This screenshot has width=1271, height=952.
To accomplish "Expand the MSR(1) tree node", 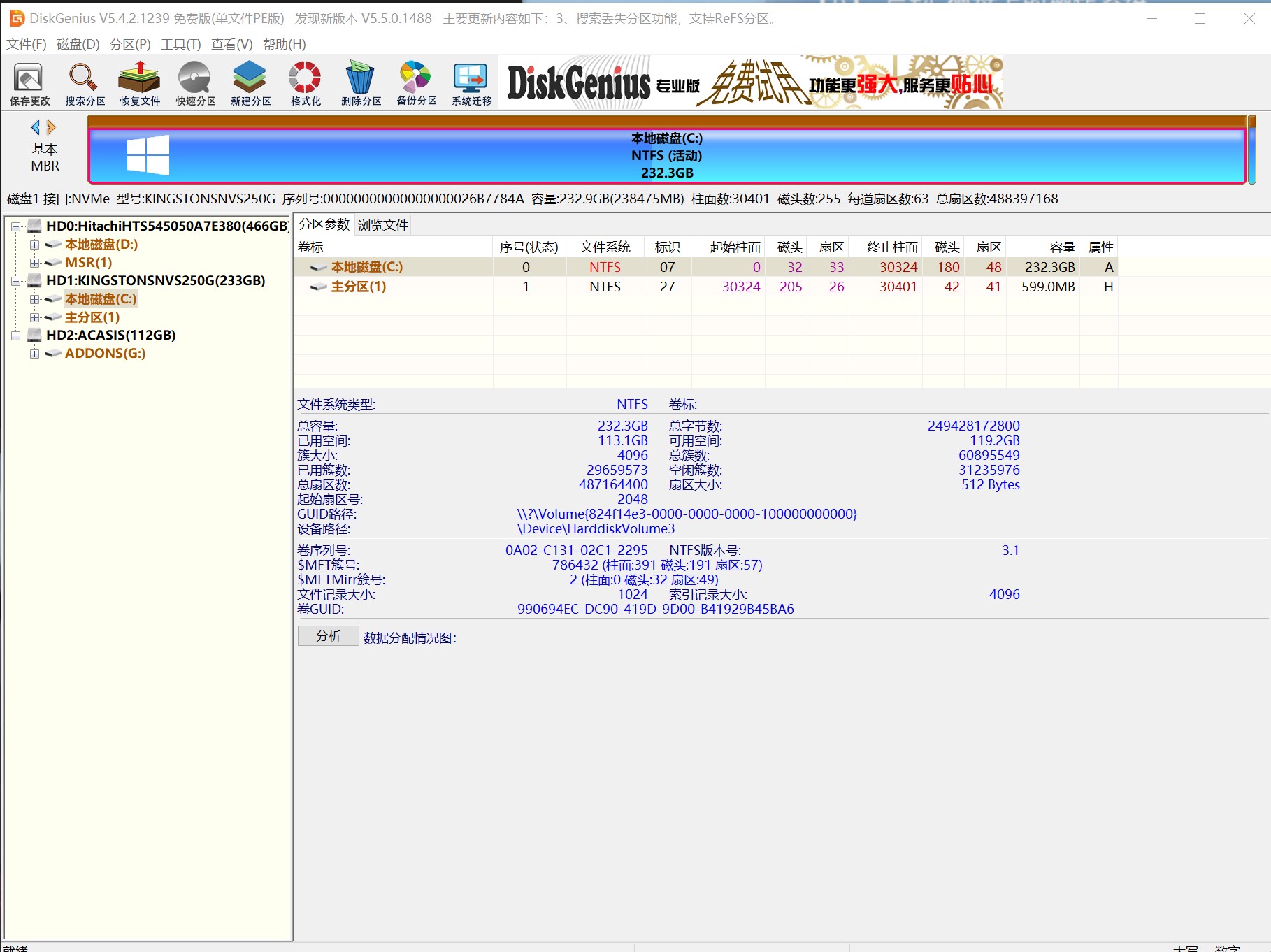I will (x=34, y=263).
